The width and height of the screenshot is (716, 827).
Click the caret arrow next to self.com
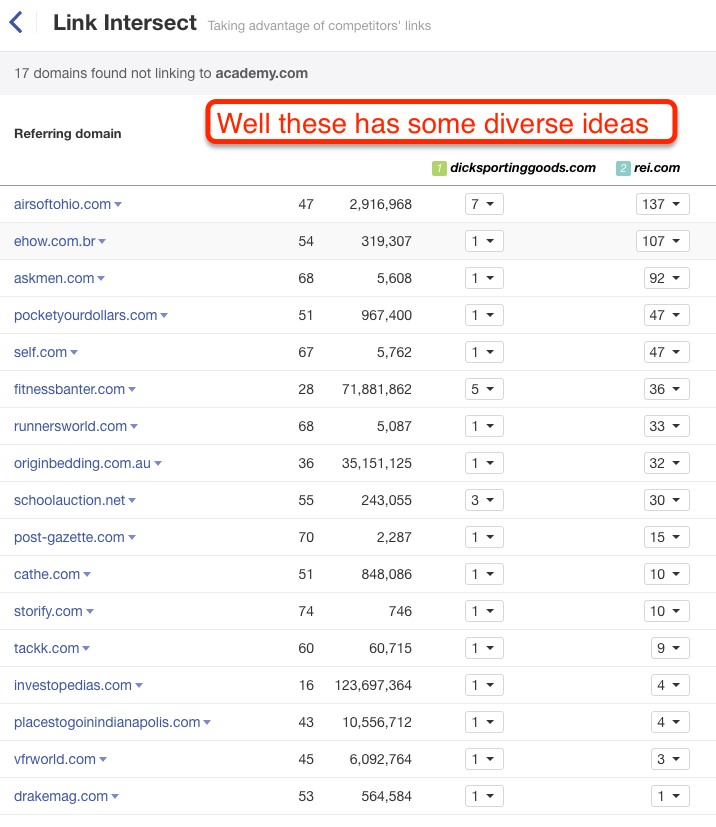click(x=74, y=353)
